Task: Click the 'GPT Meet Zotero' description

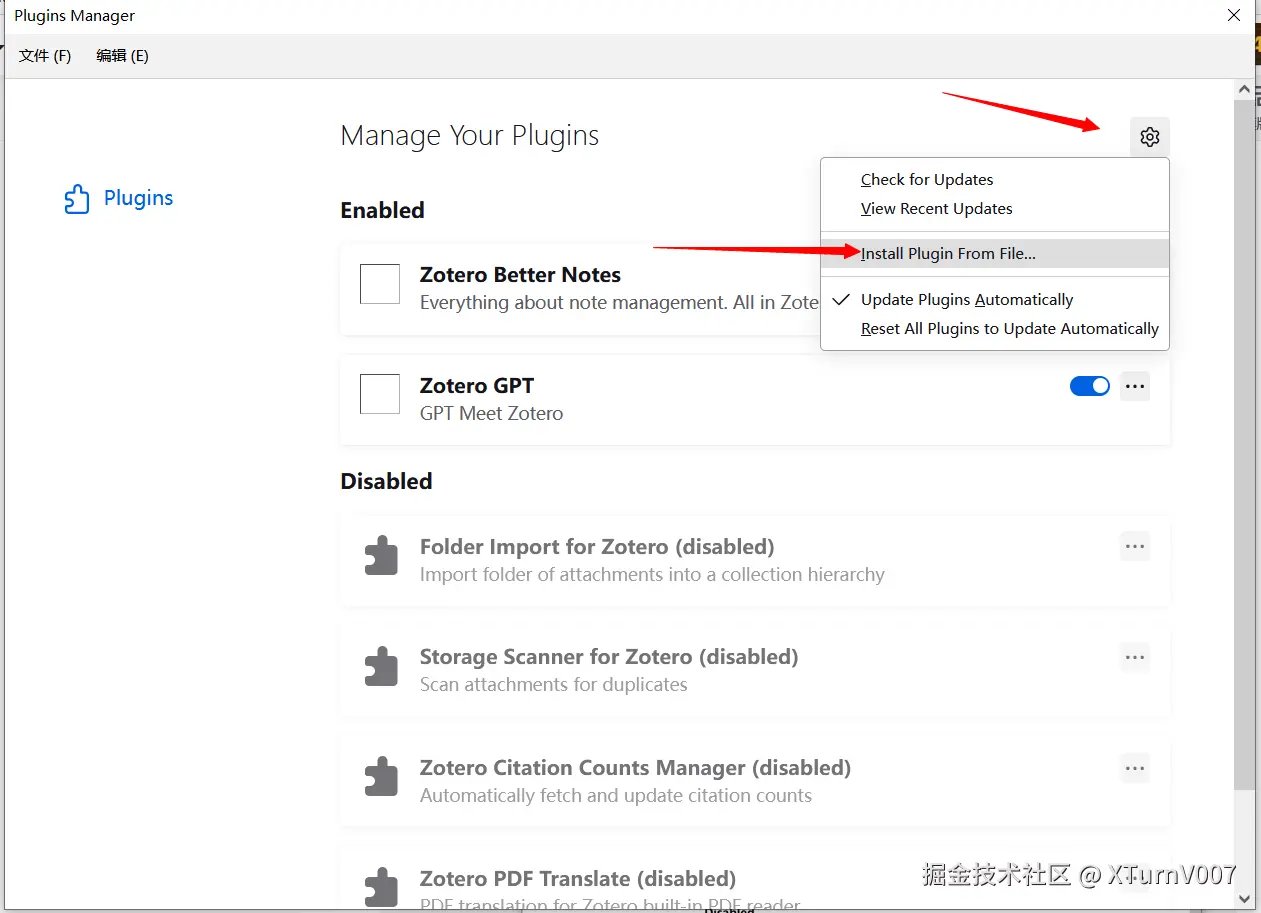Action: point(491,413)
